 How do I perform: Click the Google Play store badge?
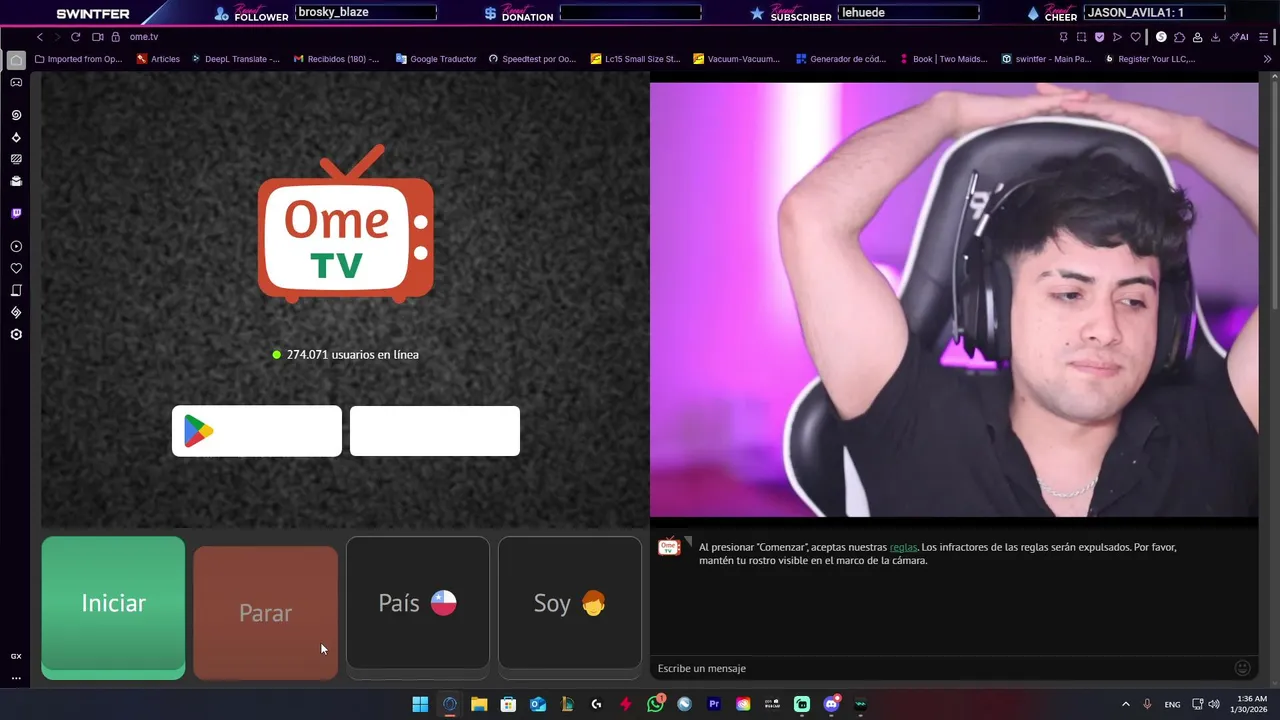[257, 431]
